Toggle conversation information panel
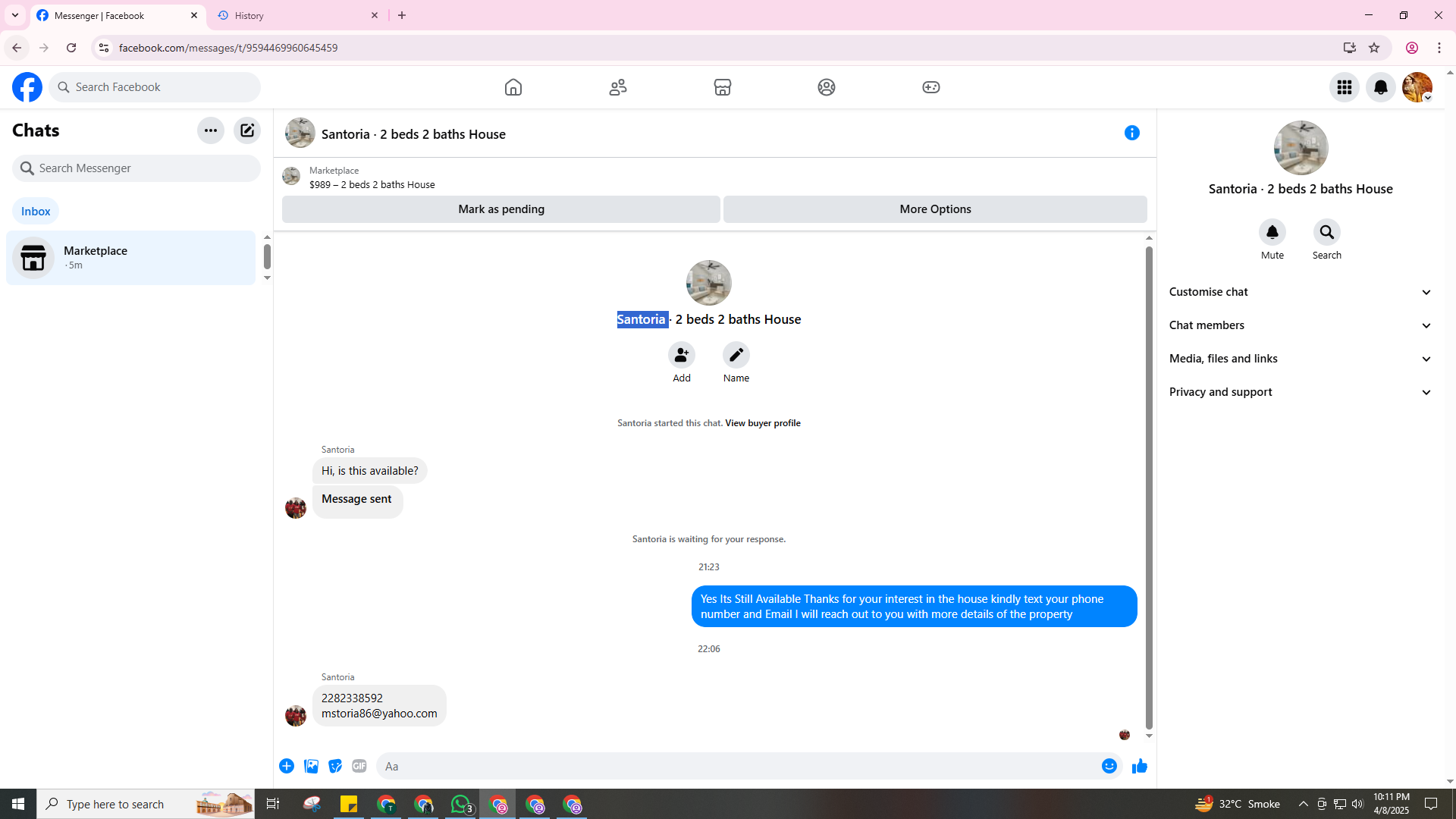The width and height of the screenshot is (1456, 819). pos(1131,133)
